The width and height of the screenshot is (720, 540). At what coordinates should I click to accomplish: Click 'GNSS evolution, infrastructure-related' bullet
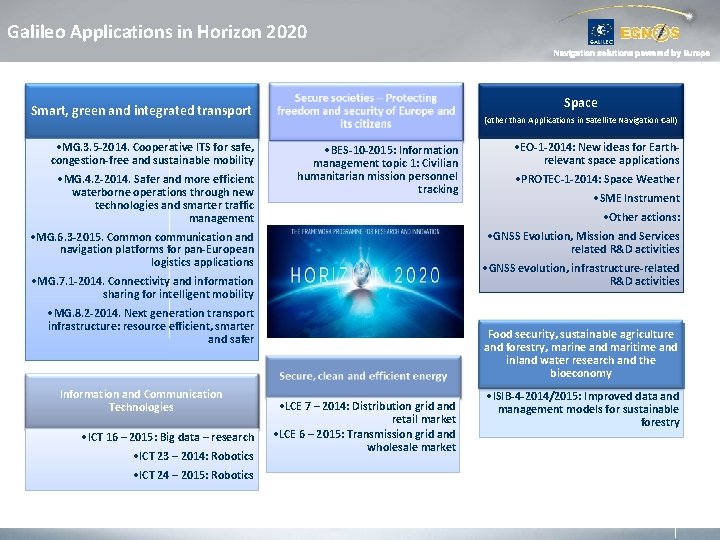581,274
